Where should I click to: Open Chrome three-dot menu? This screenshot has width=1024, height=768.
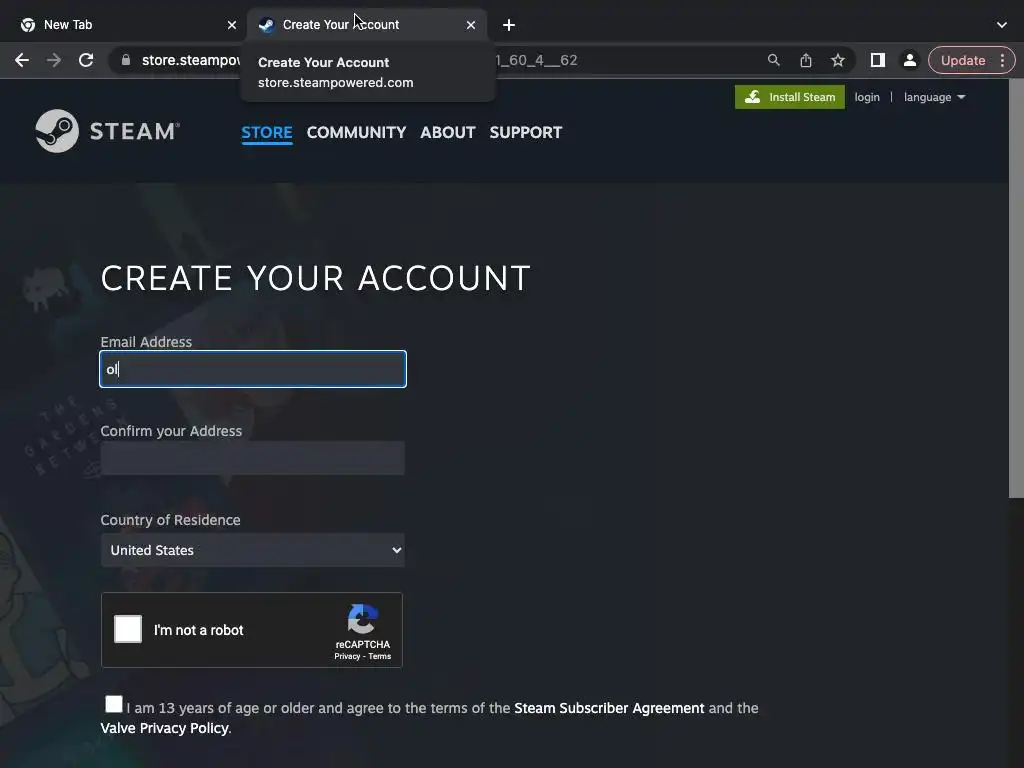click(x=1002, y=60)
